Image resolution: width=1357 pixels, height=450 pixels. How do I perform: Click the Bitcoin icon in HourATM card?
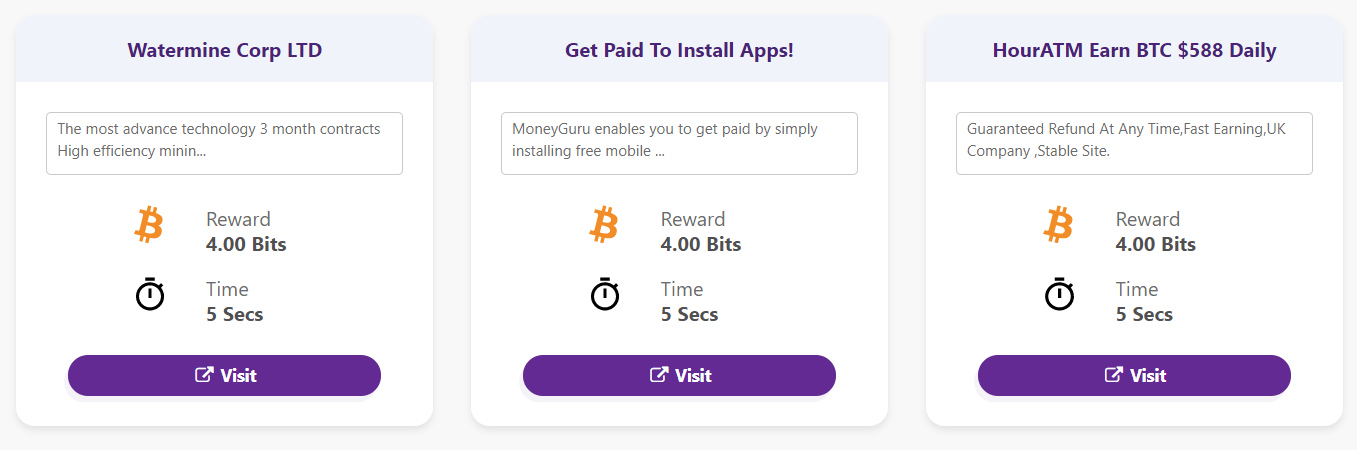click(x=1058, y=225)
